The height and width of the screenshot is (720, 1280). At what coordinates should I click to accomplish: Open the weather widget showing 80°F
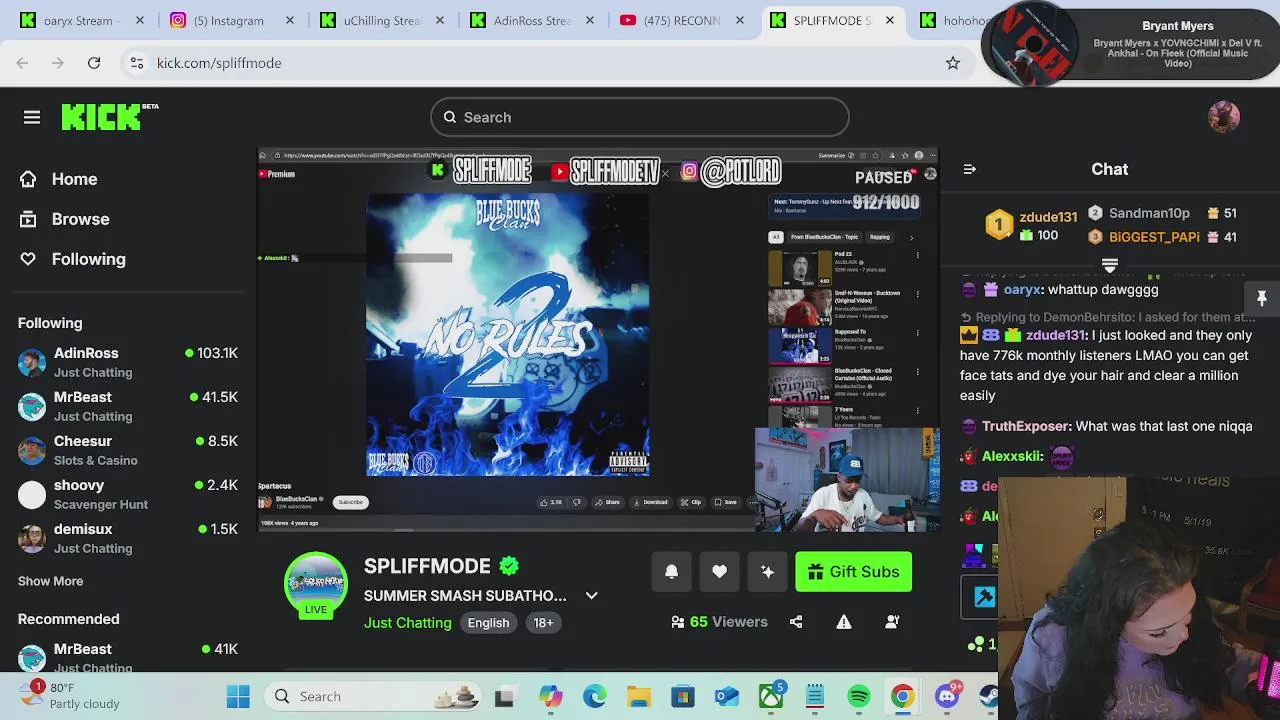(x=70, y=696)
